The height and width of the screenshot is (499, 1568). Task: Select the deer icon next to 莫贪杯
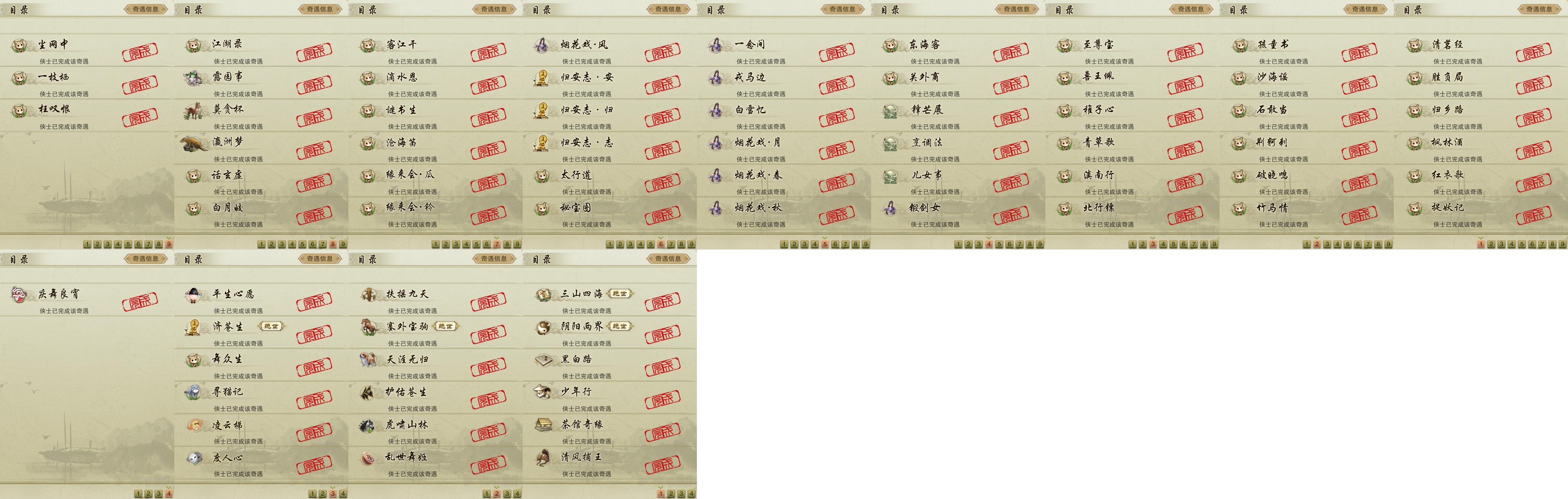point(194,111)
